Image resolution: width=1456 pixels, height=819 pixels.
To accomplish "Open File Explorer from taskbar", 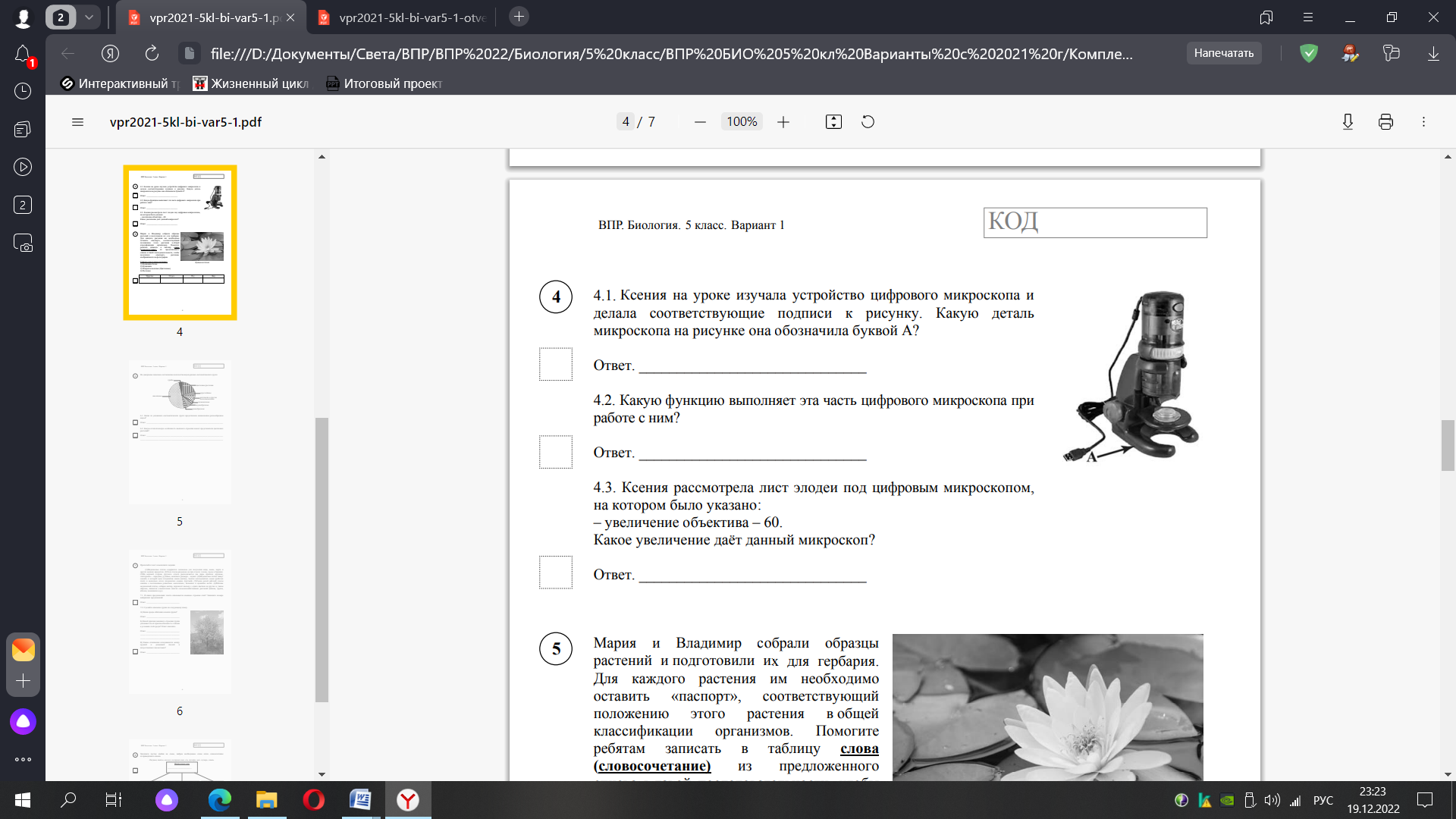I will (x=267, y=800).
